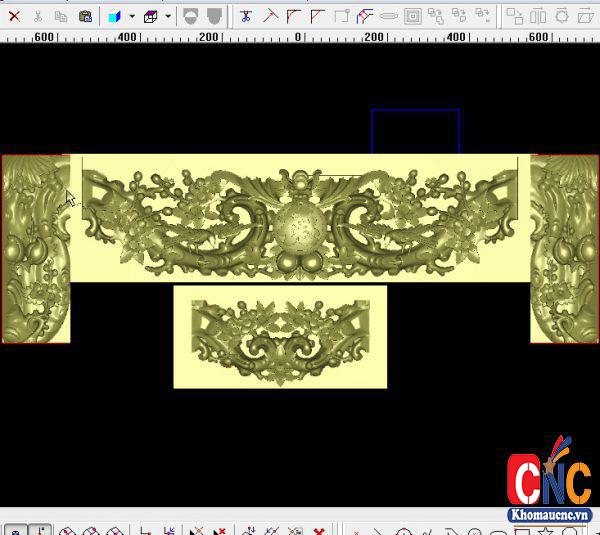Select the shear parallelogram icon
Viewport: 600px width, 535px height.
click(585, 16)
